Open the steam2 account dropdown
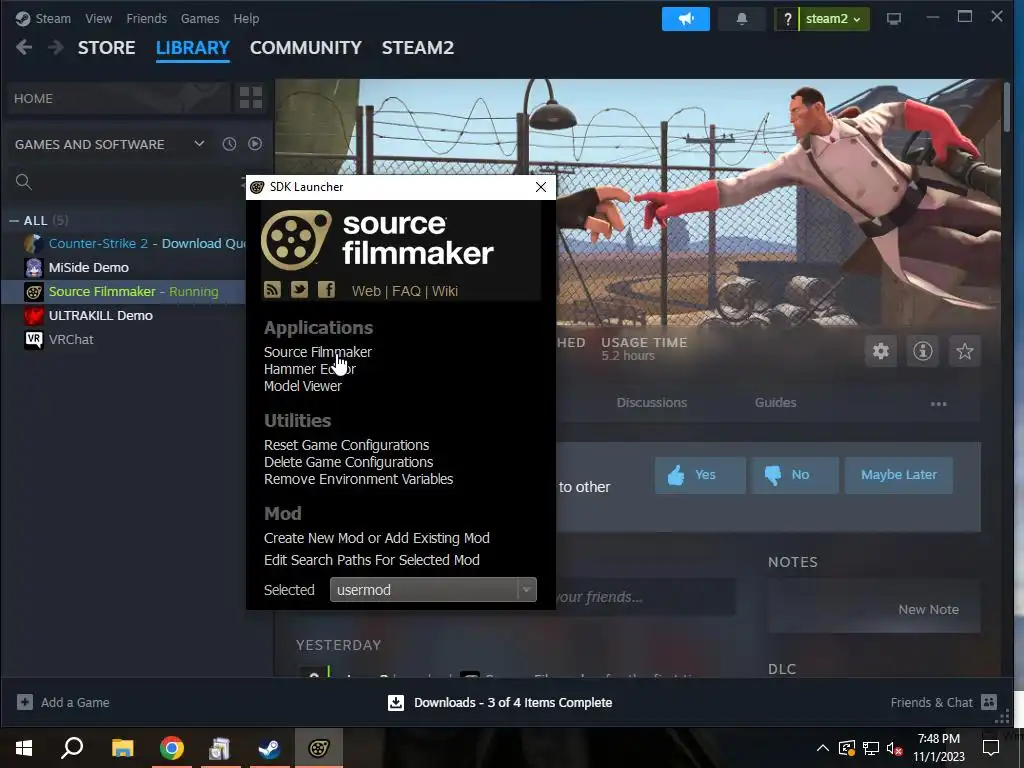This screenshot has height=768, width=1024. tap(833, 19)
